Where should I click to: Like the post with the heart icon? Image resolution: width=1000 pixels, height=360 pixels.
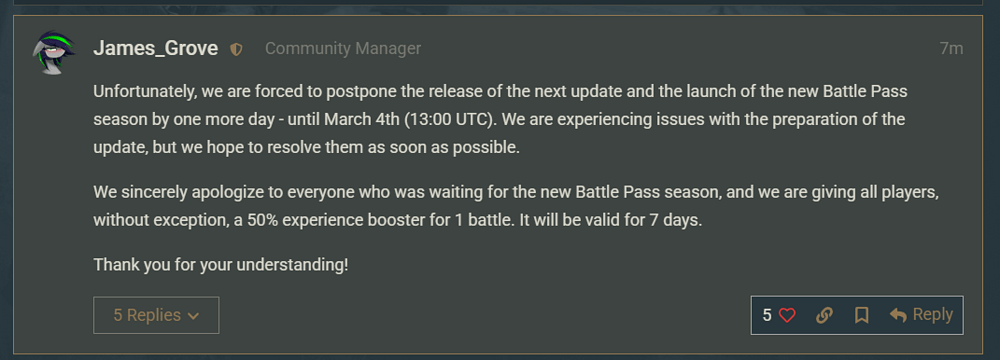[787, 315]
